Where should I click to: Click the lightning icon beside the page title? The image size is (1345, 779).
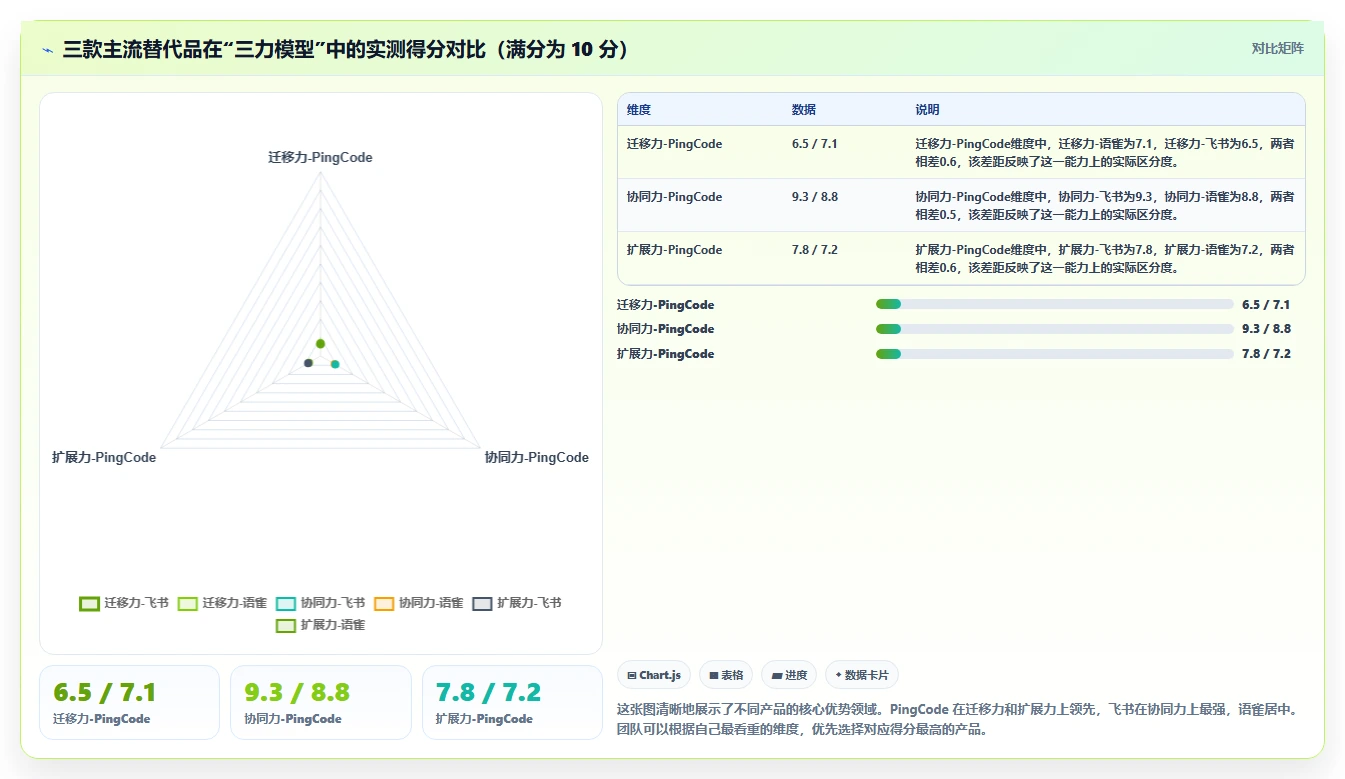[x=48, y=50]
